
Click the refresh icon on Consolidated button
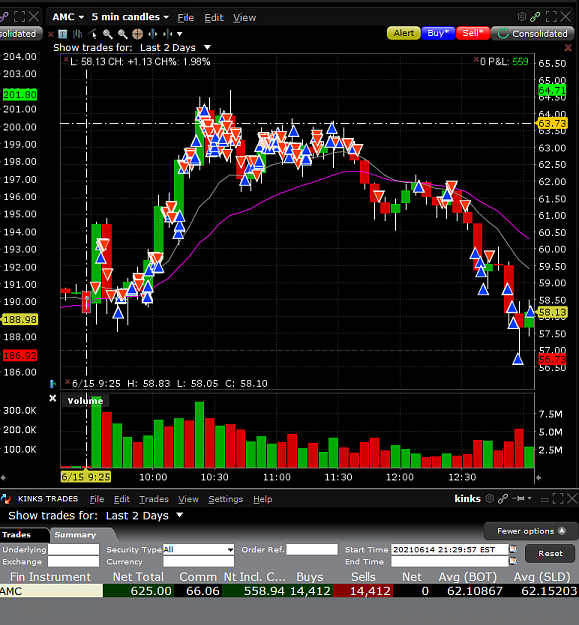tap(503, 33)
